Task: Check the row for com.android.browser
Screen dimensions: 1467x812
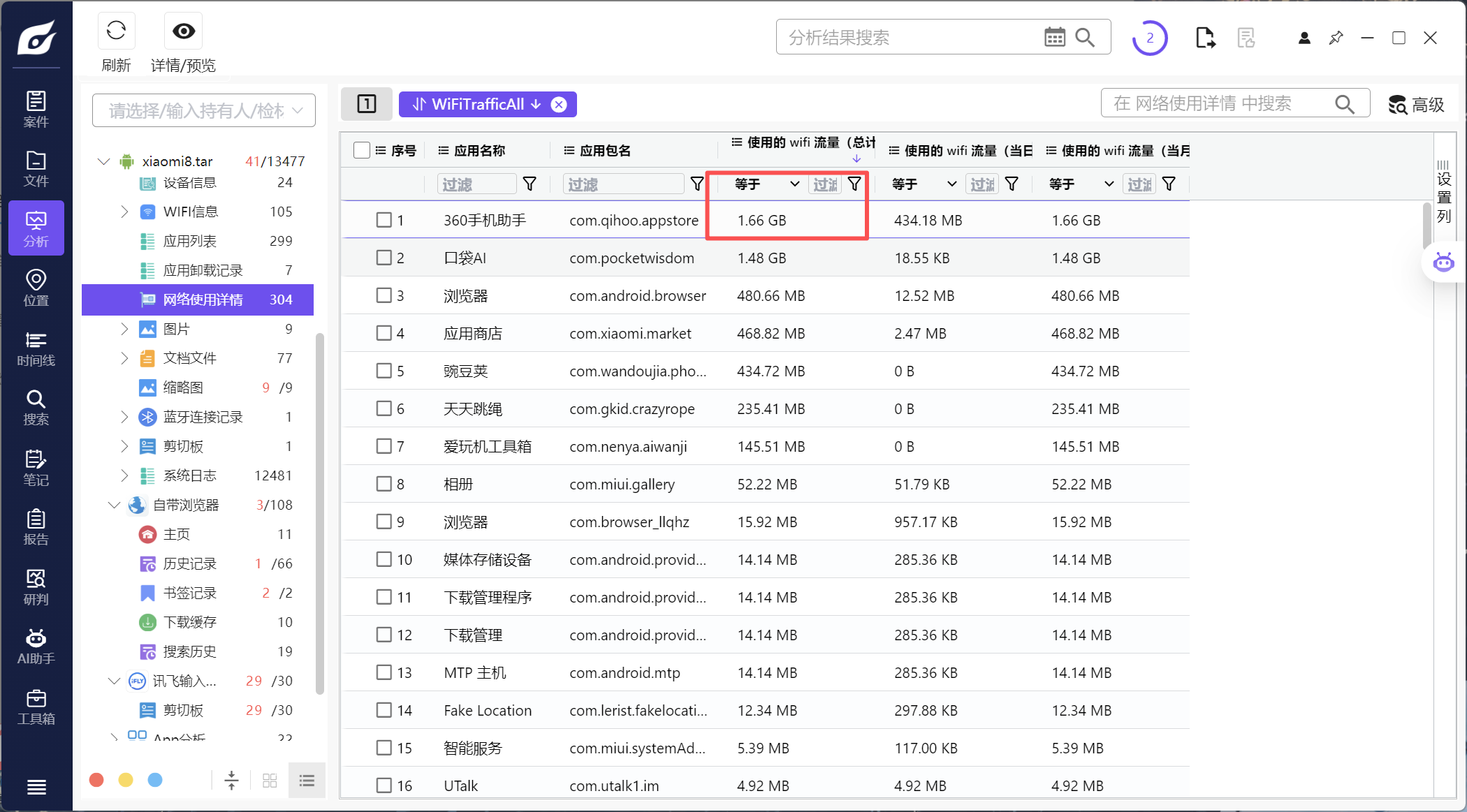Action: [x=384, y=295]
